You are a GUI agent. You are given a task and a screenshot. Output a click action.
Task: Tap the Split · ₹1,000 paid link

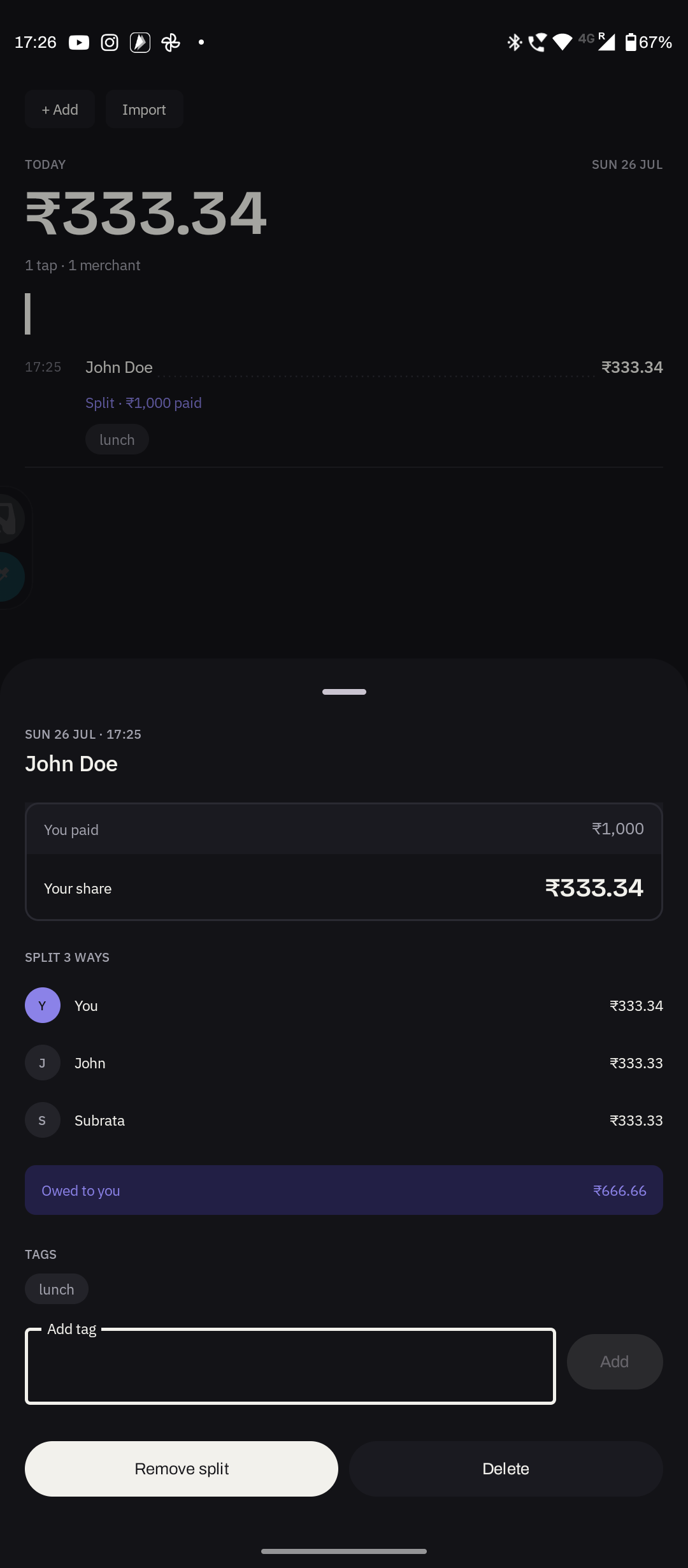pos(143,403)
